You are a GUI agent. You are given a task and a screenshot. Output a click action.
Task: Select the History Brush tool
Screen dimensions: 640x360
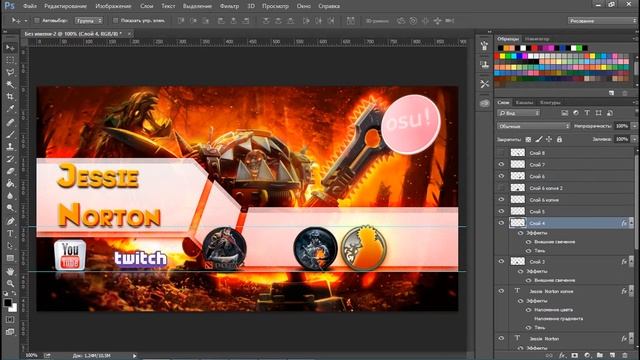point(10,159)
